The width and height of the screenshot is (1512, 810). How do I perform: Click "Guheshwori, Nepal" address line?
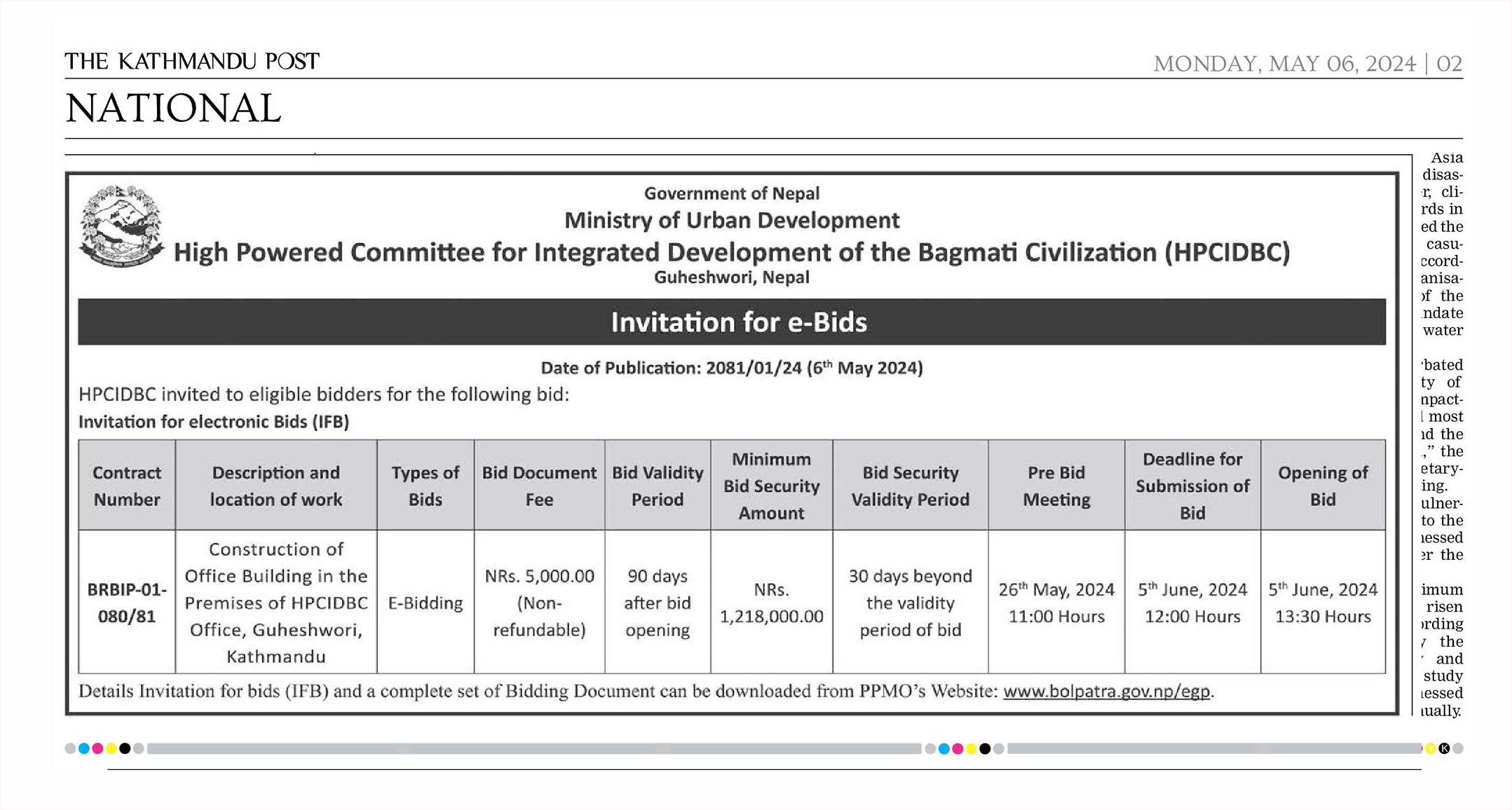[732, 277]
